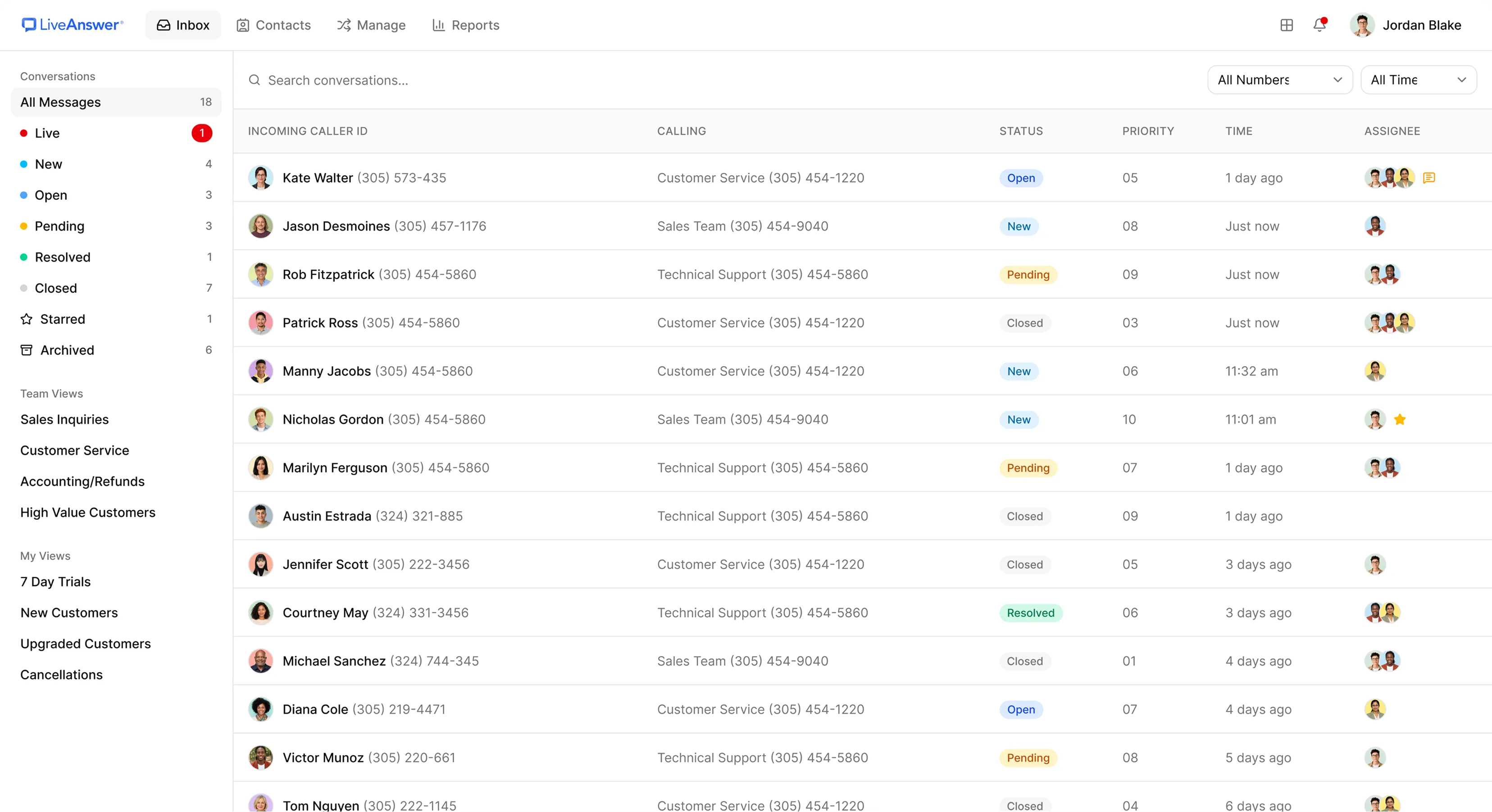Click Jordan Blake's profile avatar
Screen dimensions: 1492x812
[x=1362, y=25]
